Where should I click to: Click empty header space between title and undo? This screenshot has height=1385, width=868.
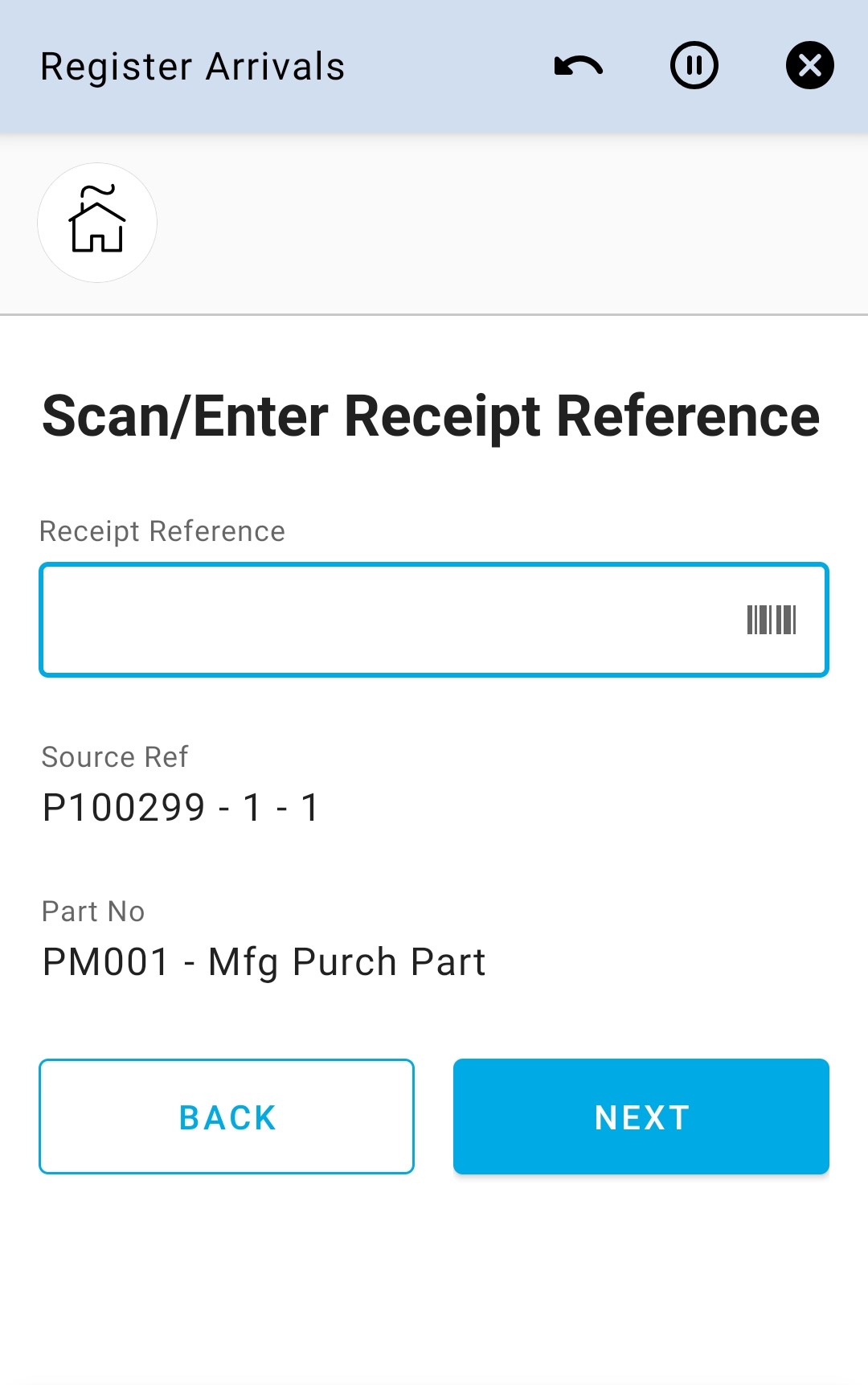(x=450, y=66)
